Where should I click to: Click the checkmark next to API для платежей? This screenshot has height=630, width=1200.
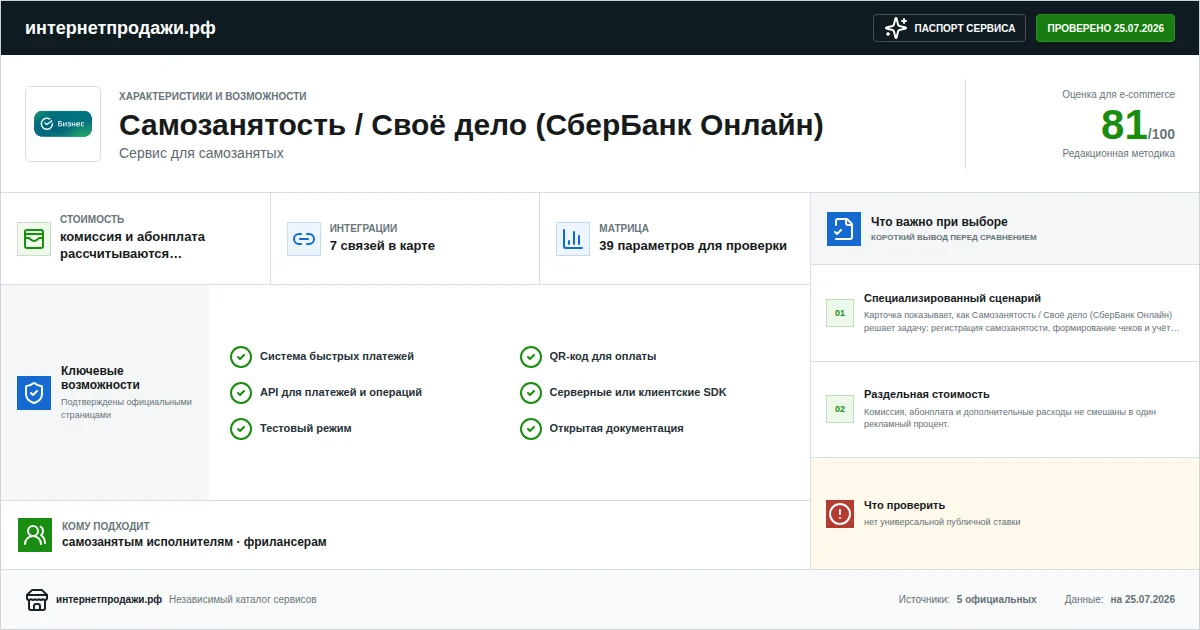tap(241, 393)
